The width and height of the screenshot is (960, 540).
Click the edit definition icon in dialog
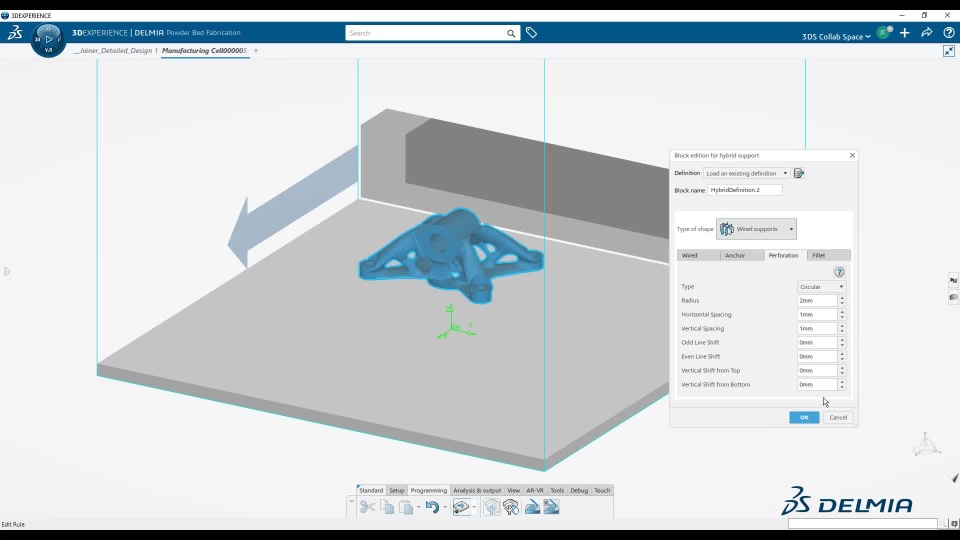pyautogui.click(x=799, y=173)
